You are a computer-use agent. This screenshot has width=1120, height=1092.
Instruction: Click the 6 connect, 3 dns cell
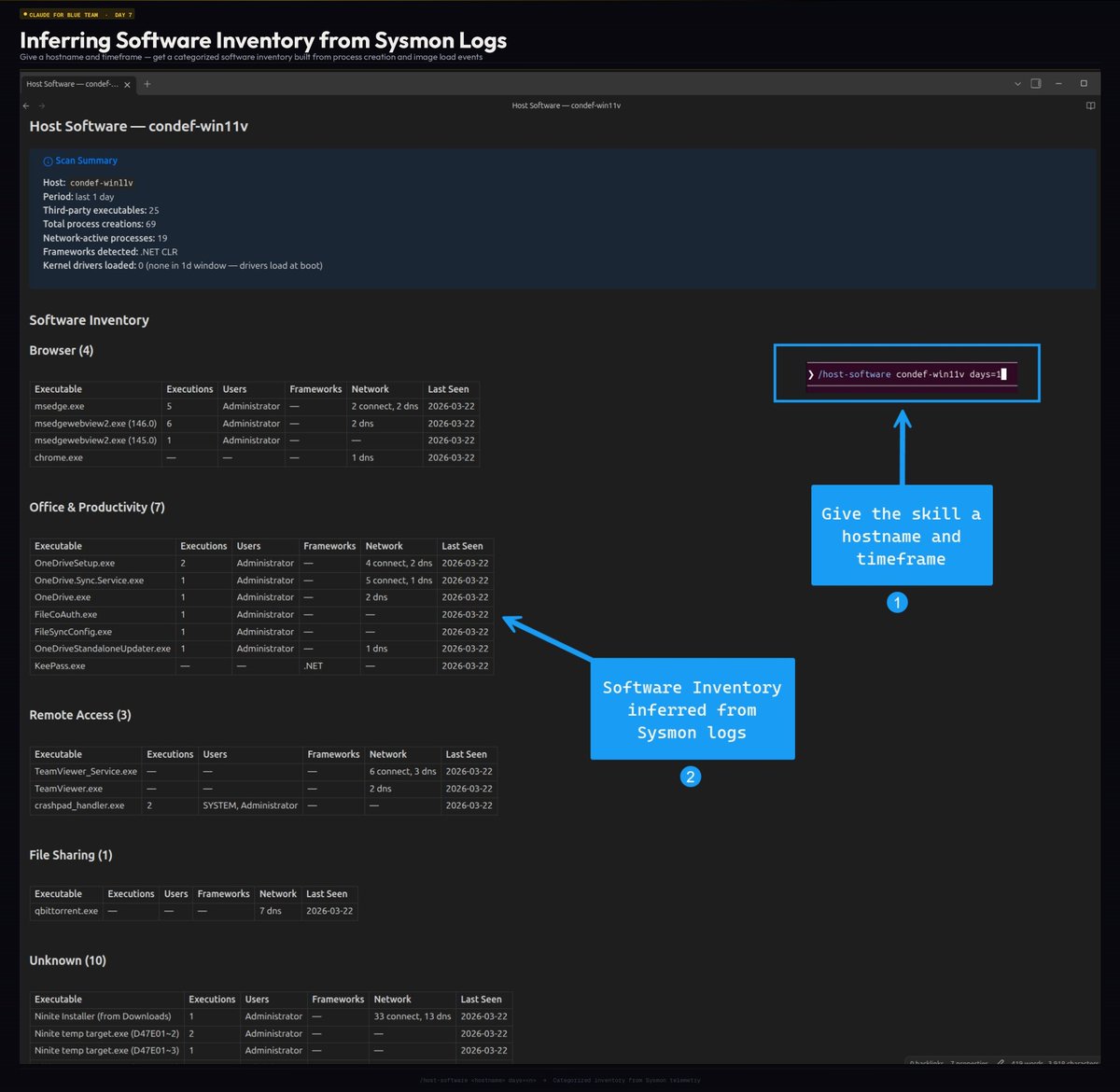pos(402,772)
